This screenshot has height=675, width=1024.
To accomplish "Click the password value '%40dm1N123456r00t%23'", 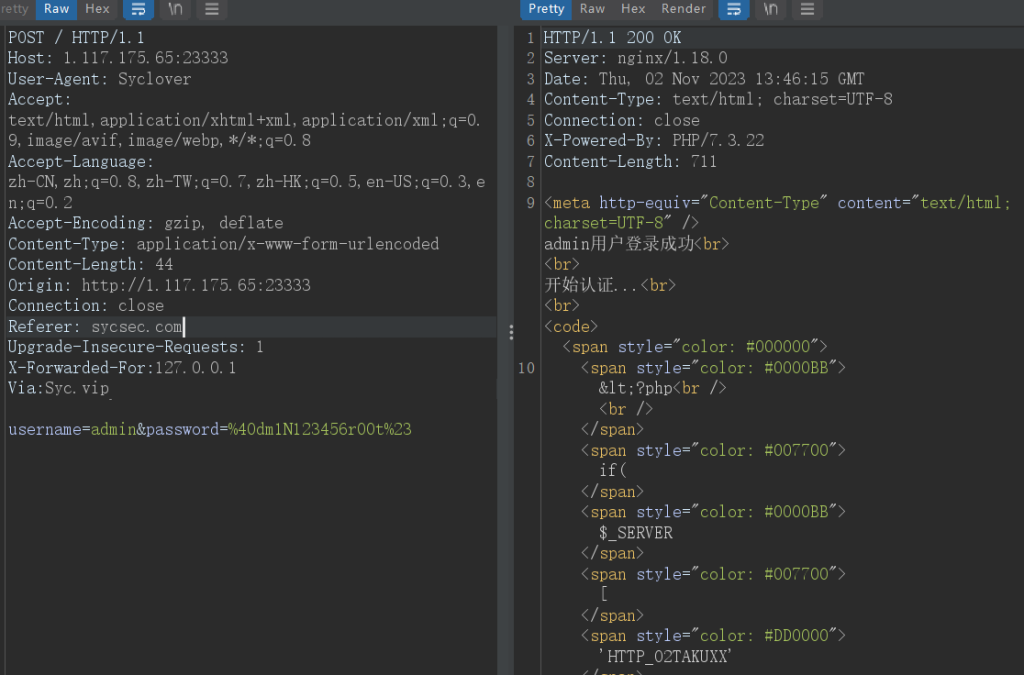I will pos(320,430).
